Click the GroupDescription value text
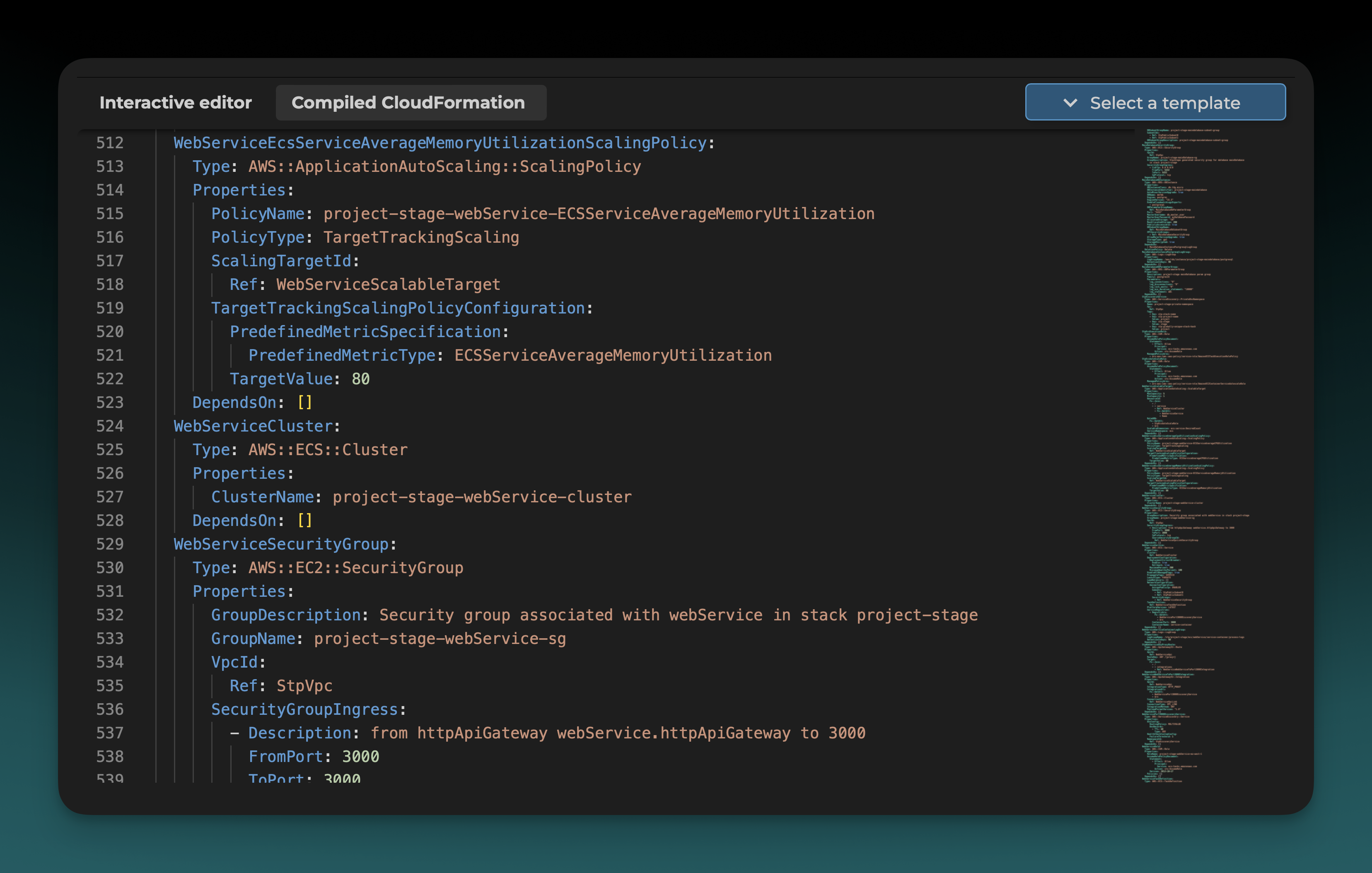 [x=679, y=615]
